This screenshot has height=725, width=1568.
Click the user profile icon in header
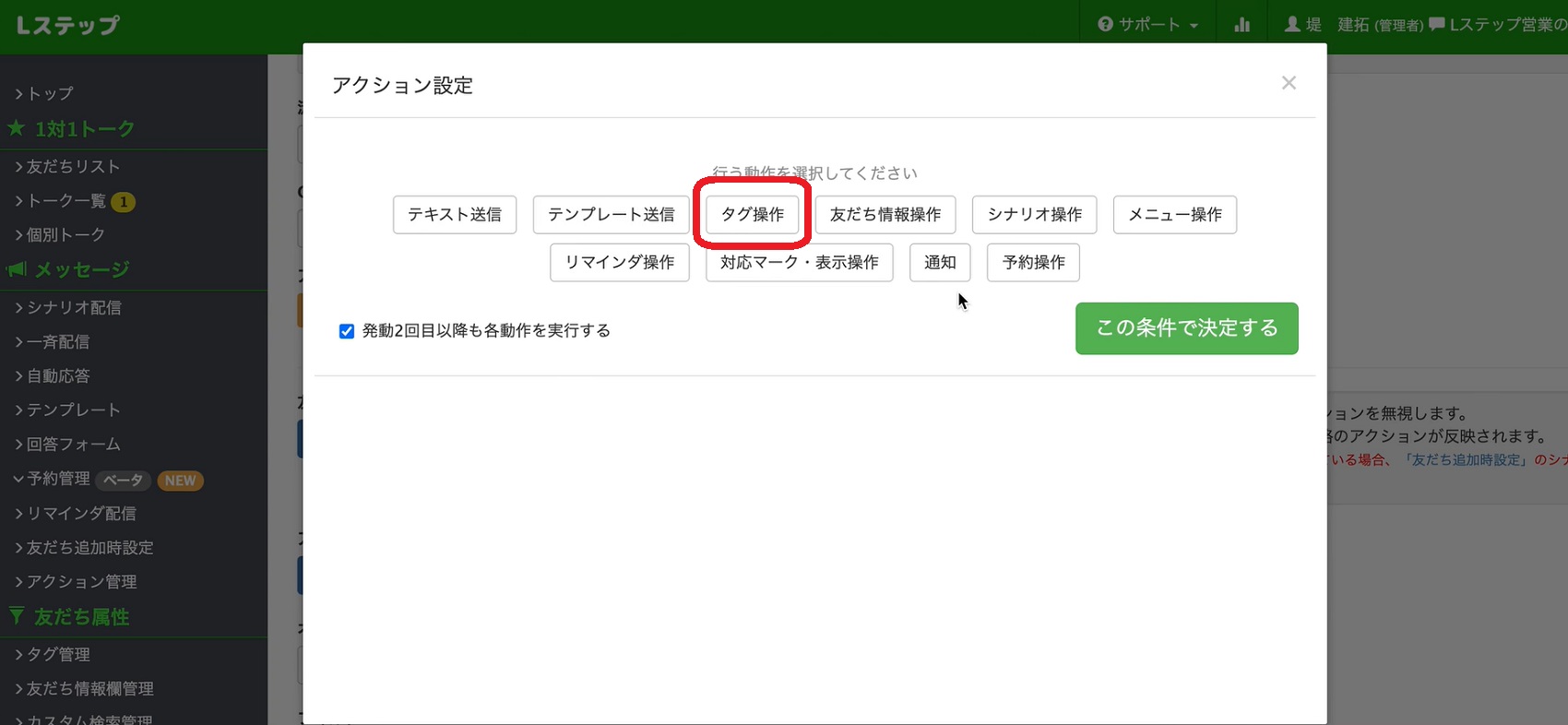(x=1292, y=24)
